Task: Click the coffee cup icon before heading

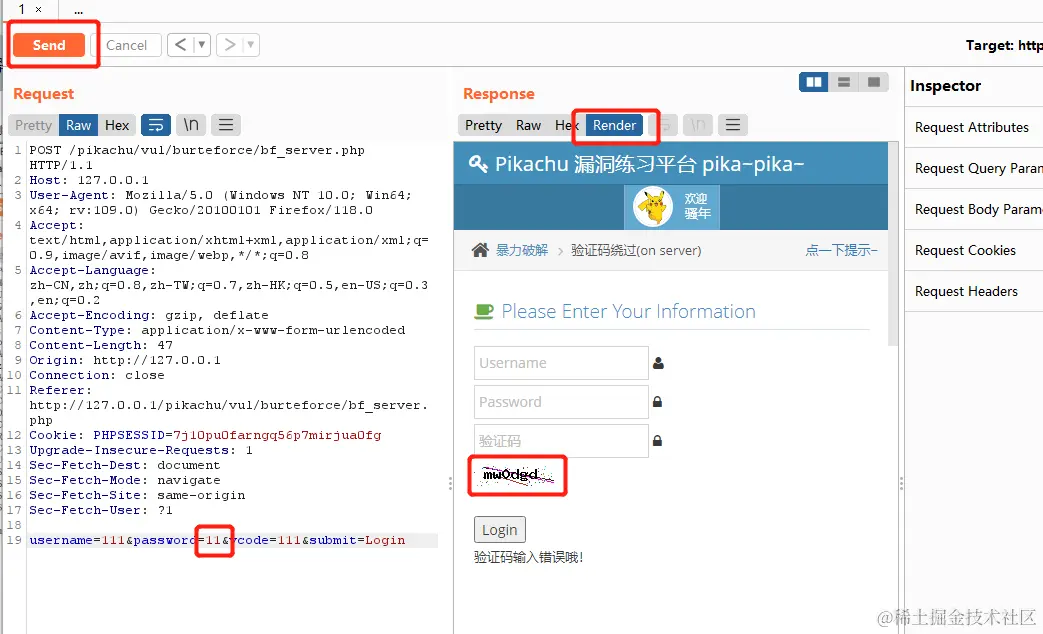Action: point(484,311)
